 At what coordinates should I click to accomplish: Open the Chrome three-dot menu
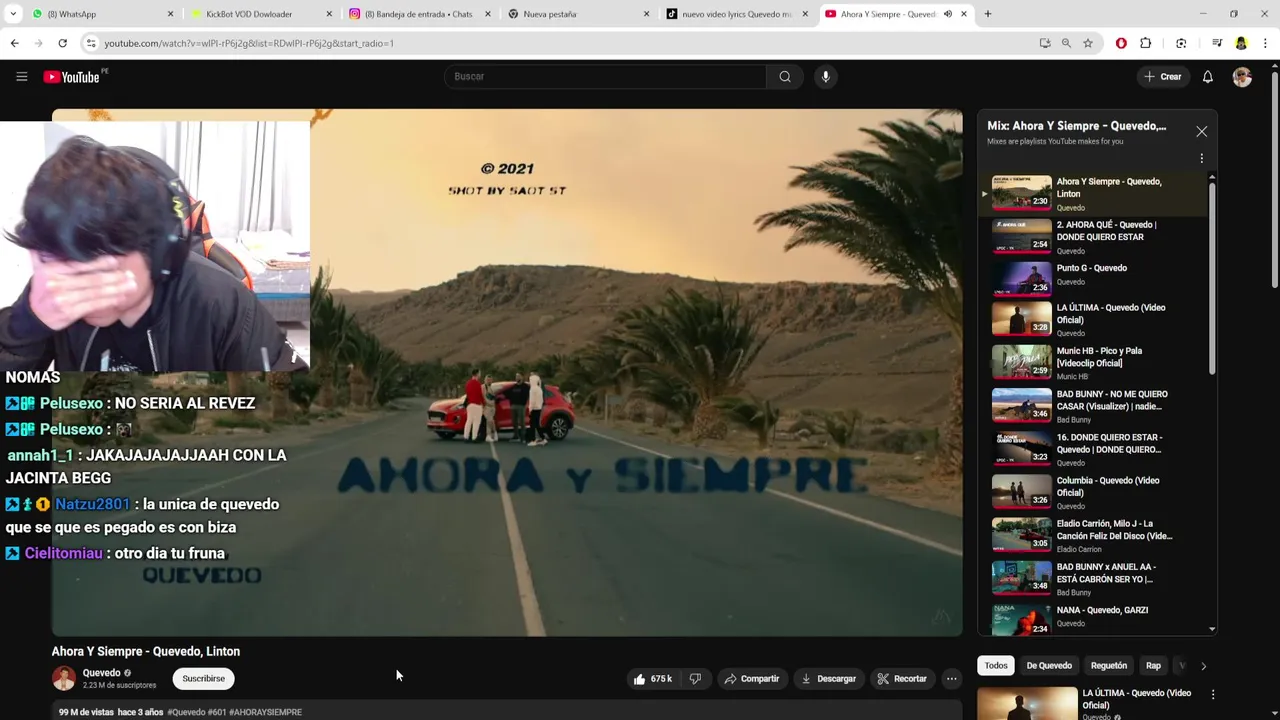tap(1265, 43)
